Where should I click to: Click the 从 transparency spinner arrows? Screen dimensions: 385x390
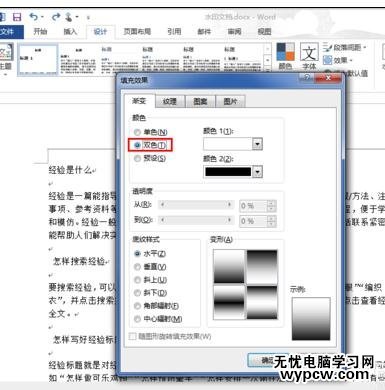271,206
